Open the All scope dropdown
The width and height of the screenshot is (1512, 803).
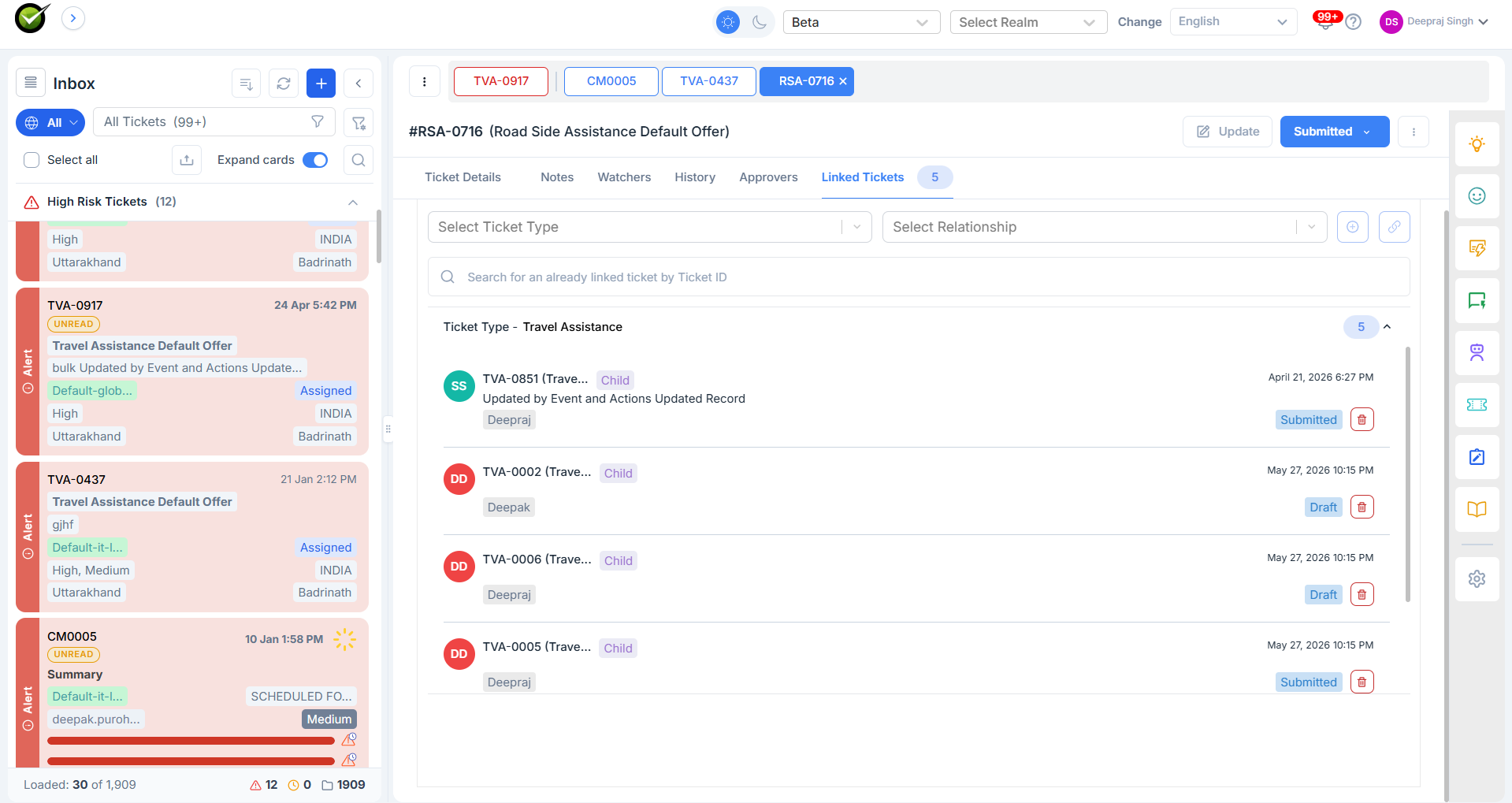50,122
